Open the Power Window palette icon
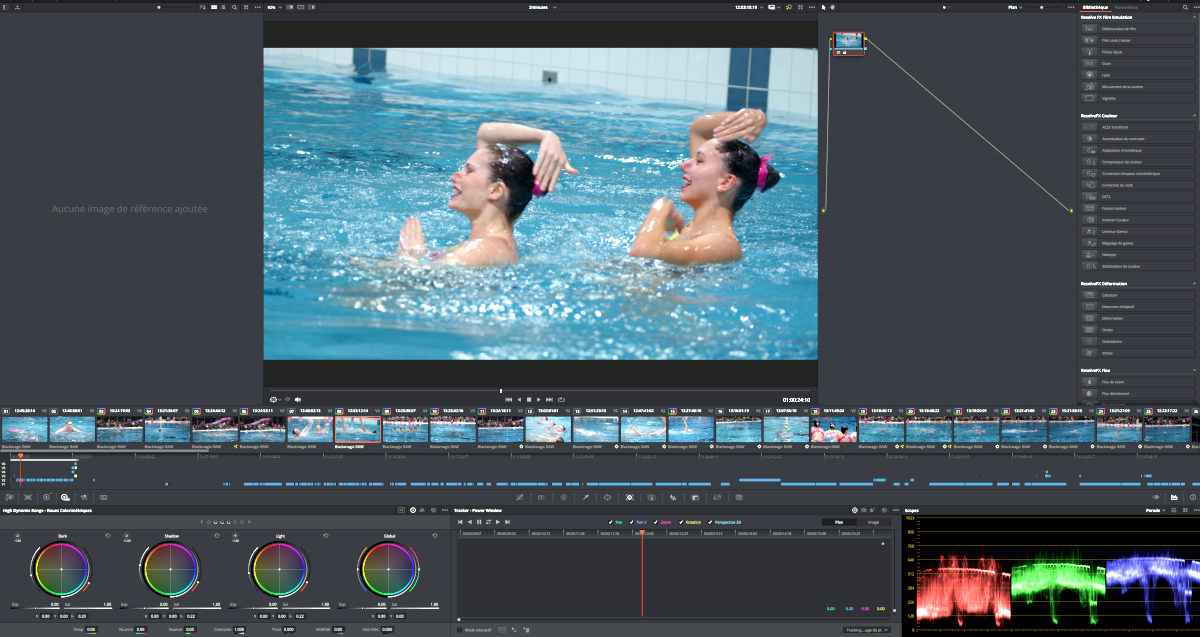Screen dimensions: 1200x637 607,497
